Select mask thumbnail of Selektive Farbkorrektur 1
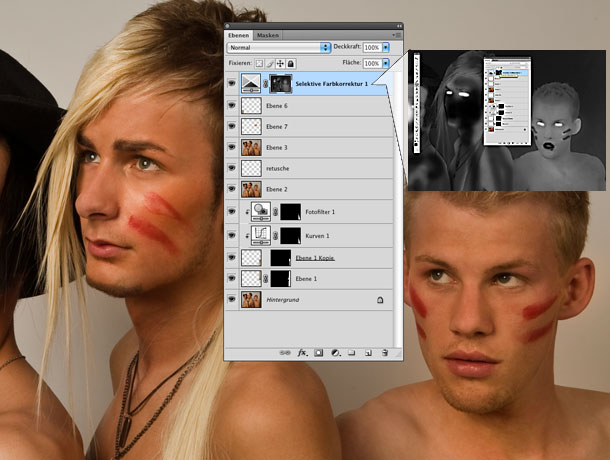This screenshot has height=460, width=610. coord(280,84)
